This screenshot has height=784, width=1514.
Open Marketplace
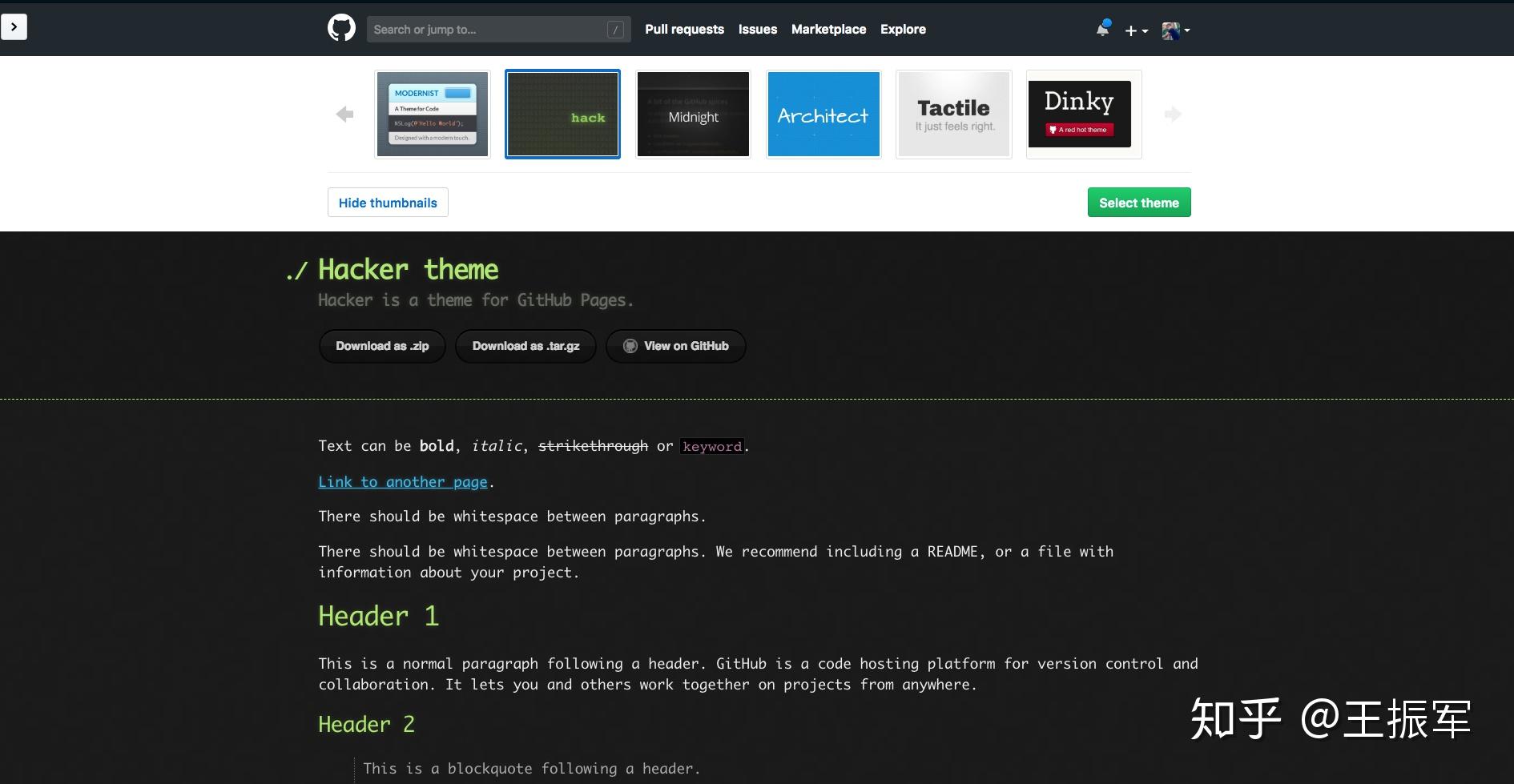coord(828,30)
